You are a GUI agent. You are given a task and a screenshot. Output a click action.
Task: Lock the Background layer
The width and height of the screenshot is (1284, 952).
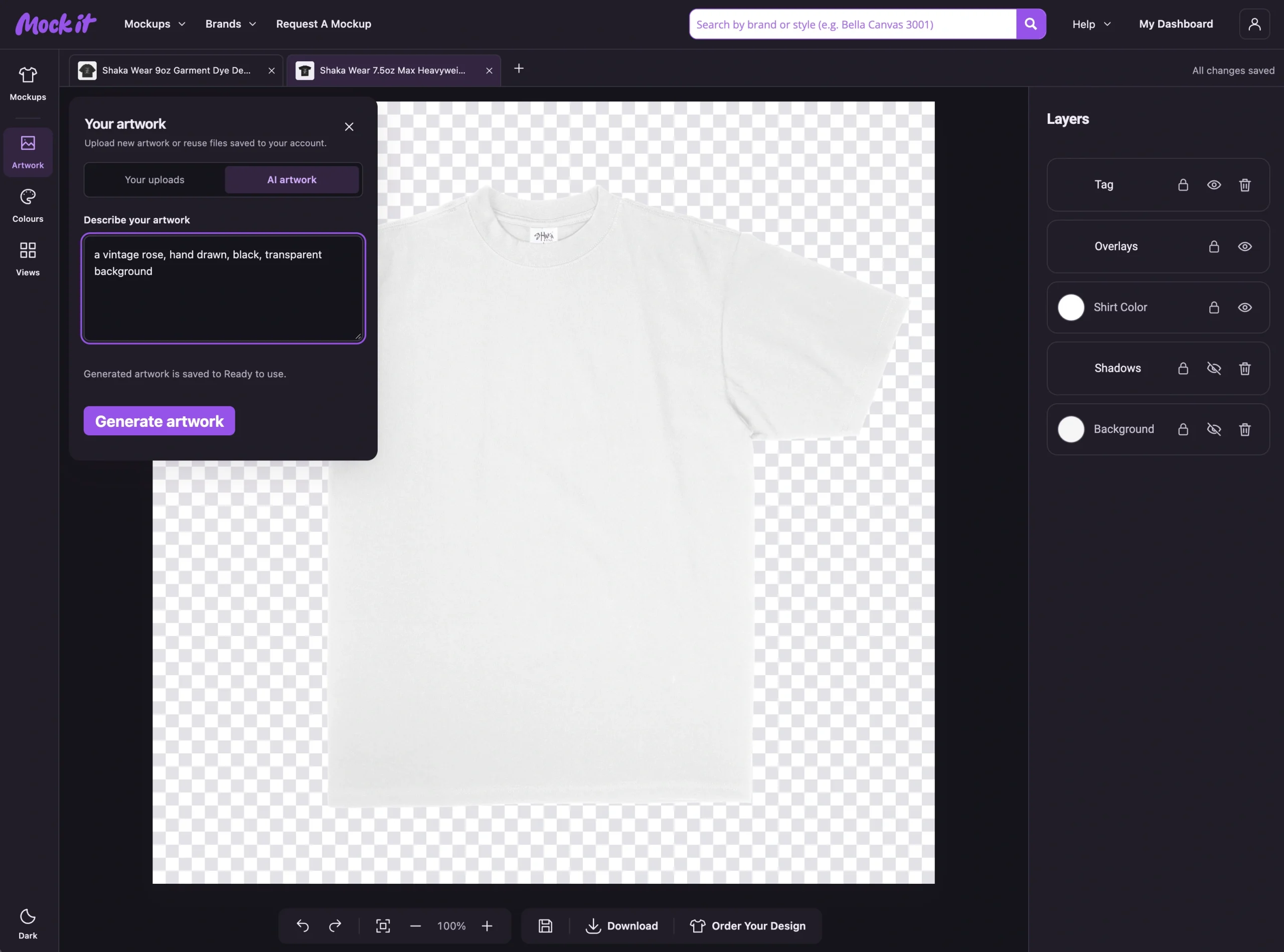pos(1183,429)
